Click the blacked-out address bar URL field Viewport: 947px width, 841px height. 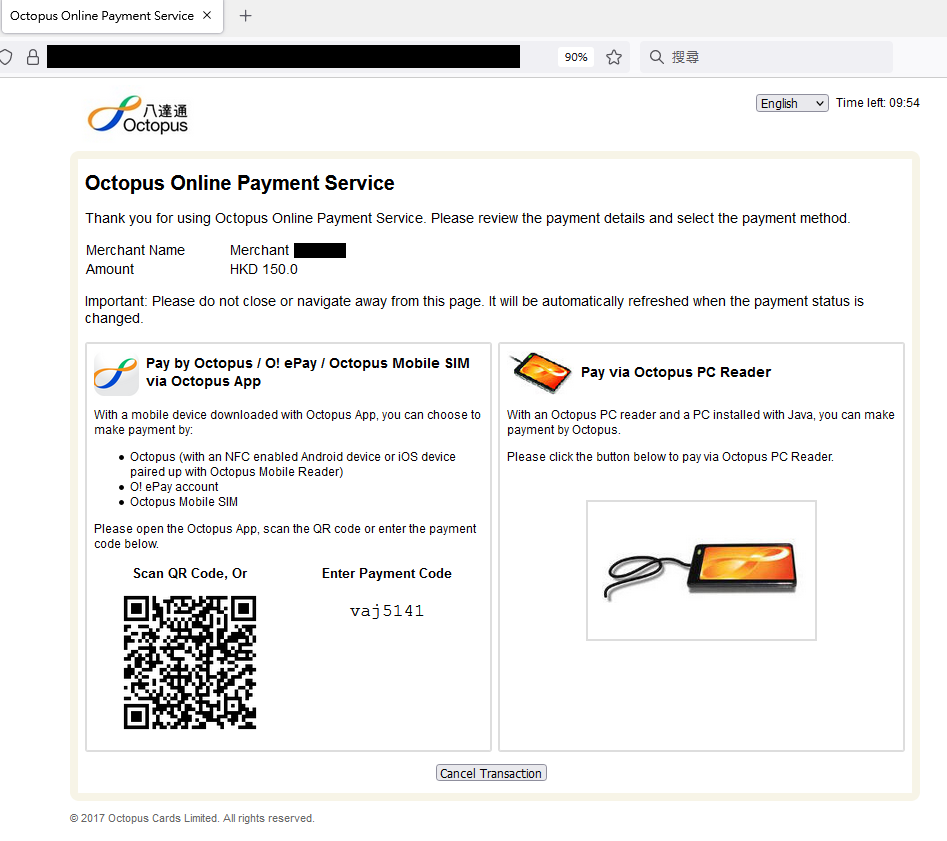click(283, 57)
